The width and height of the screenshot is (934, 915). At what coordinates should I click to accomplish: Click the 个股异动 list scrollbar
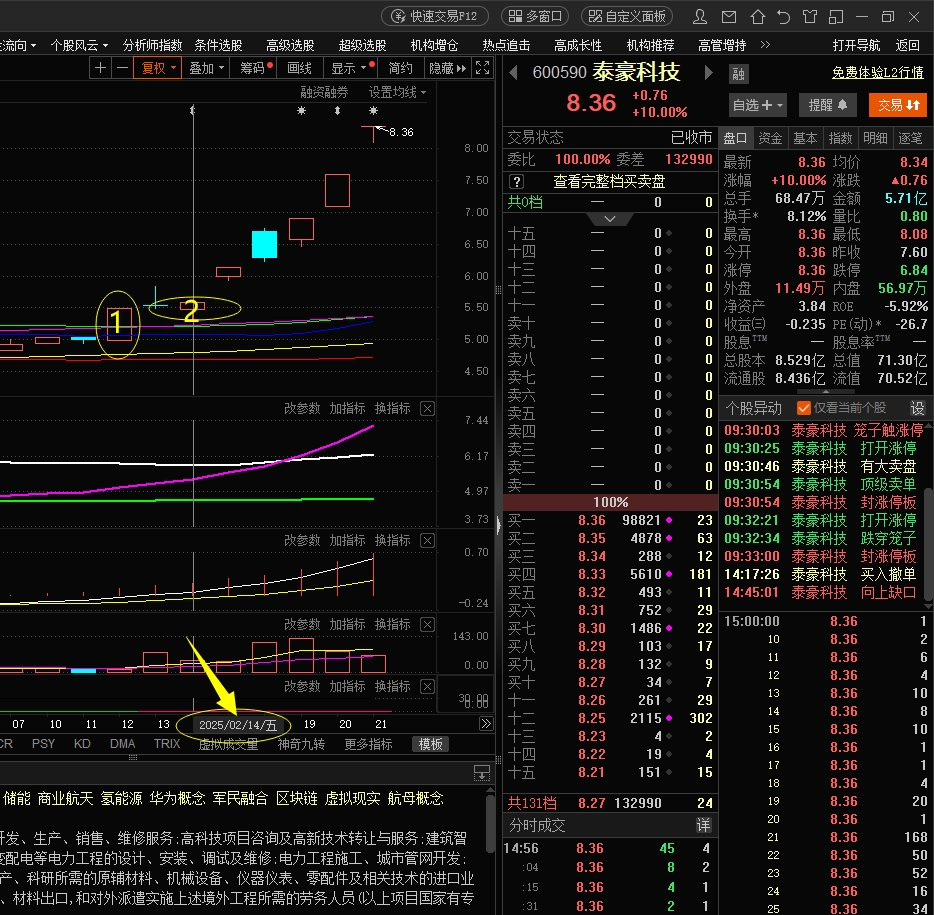tap(929, 545)
